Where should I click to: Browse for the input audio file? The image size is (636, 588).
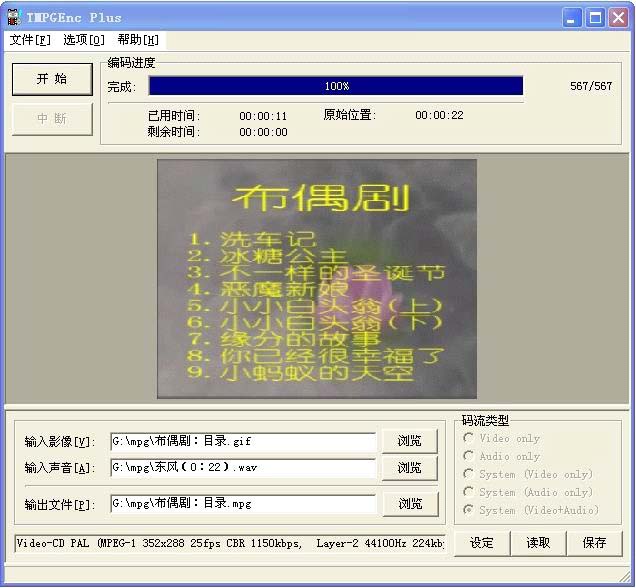coord(410,467)
